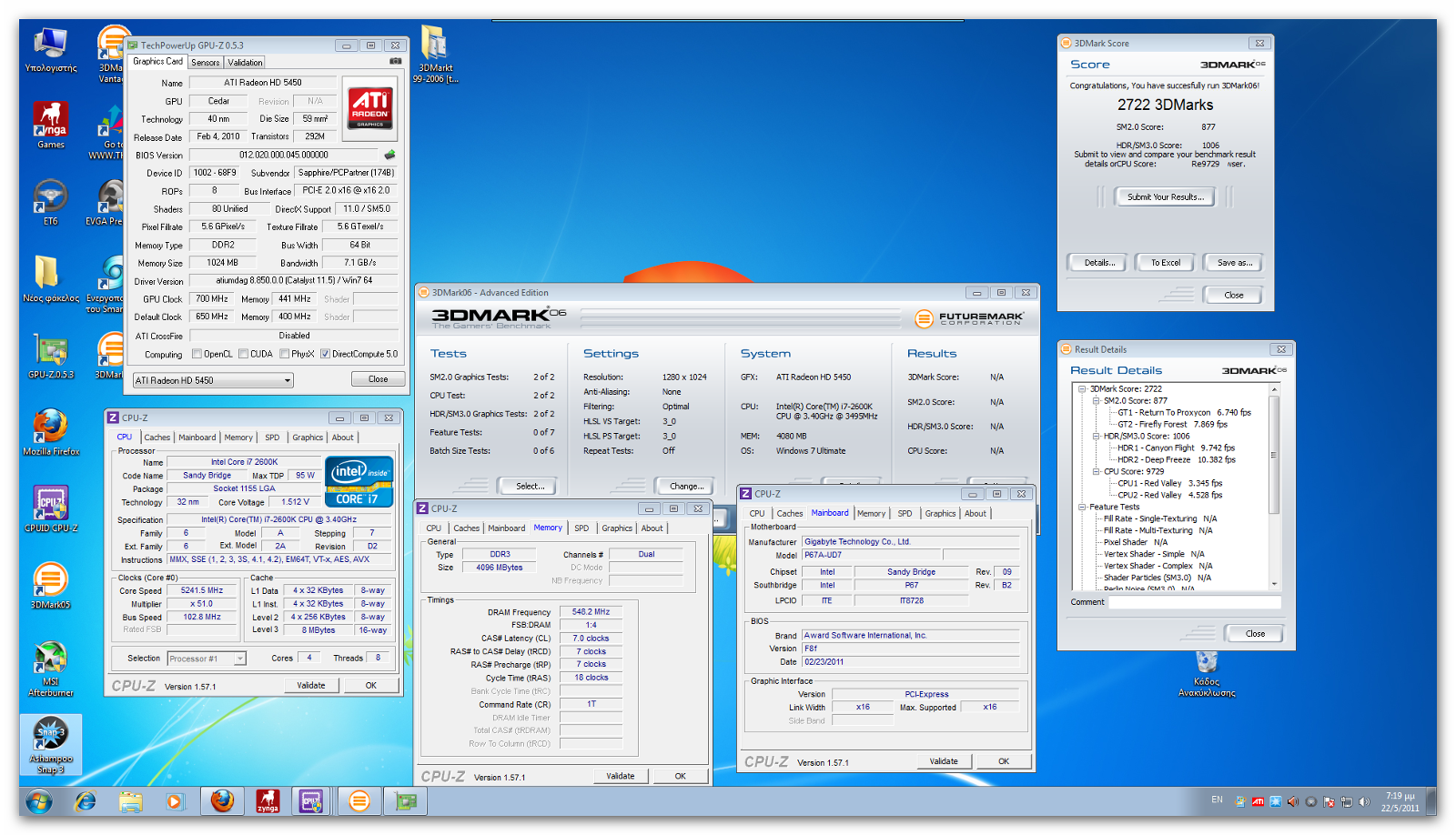Viewport: 1456px width, 835px height.
Task: Click the GPU-Z screenshot camera icon
Action: (395, 61)
